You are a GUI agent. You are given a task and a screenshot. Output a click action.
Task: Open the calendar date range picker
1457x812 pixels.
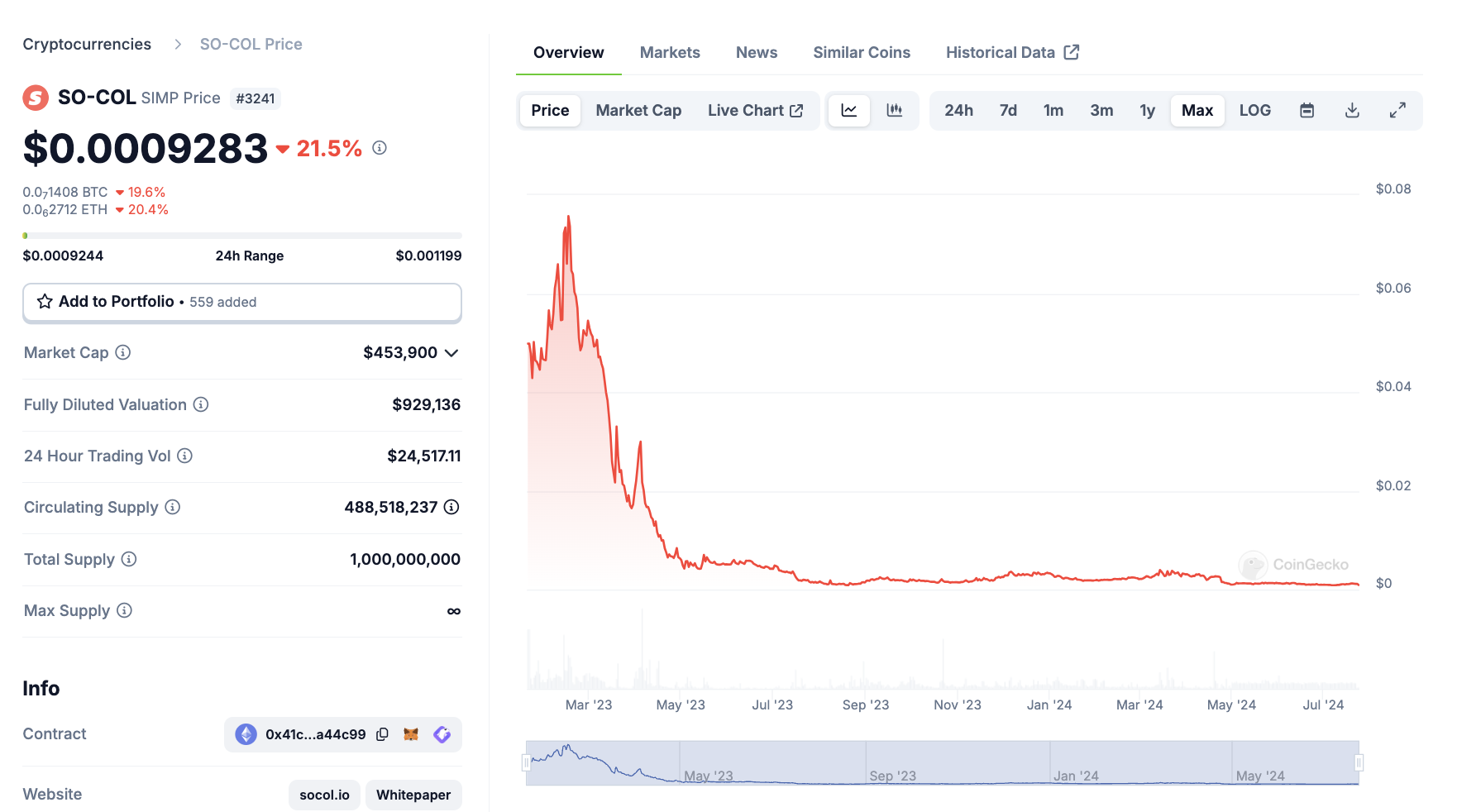click(x=1307, y=110)
